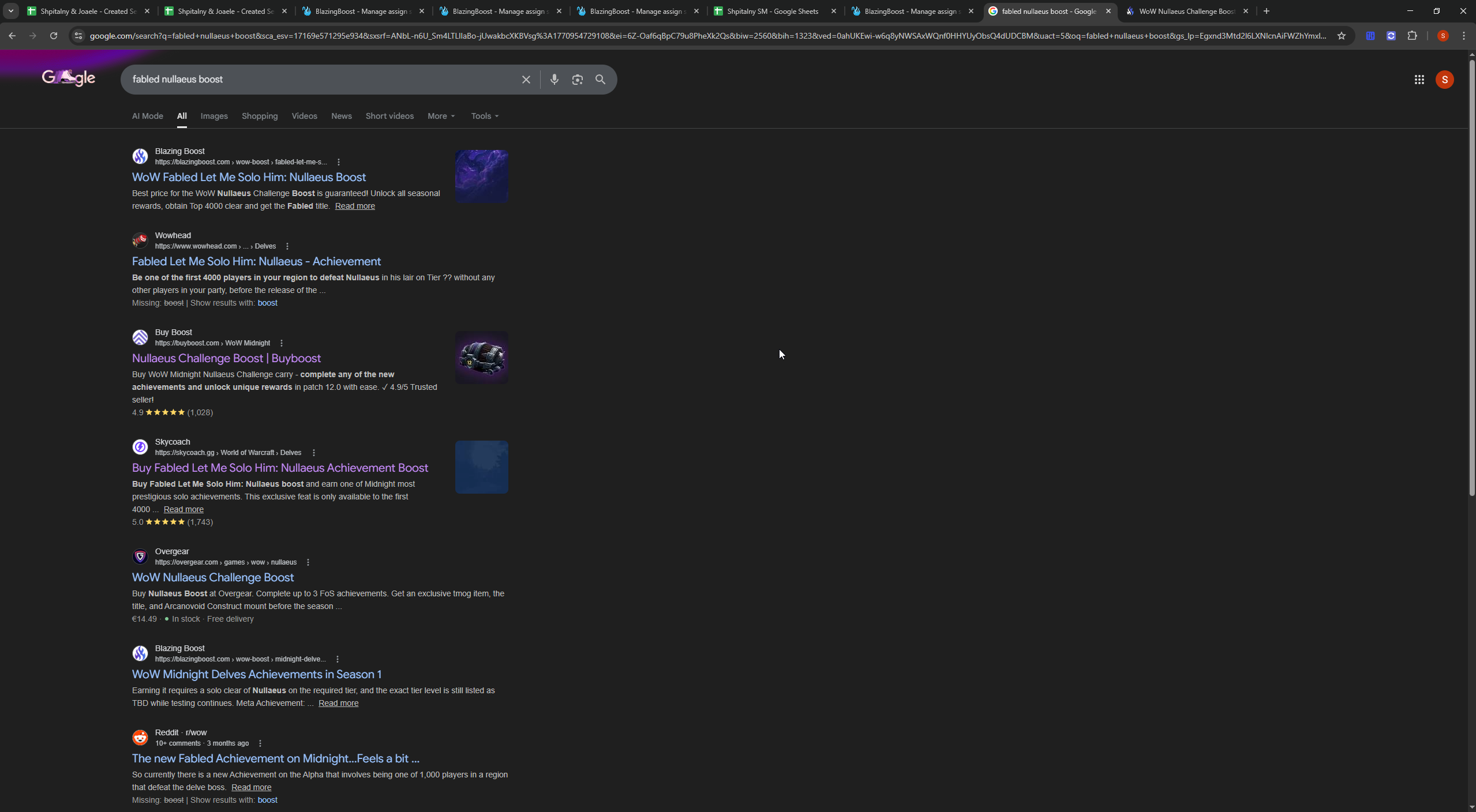Open Google Lens image search icon
Image resolution: width=1476 pixels, height=812 pixels.
point(577,80)
